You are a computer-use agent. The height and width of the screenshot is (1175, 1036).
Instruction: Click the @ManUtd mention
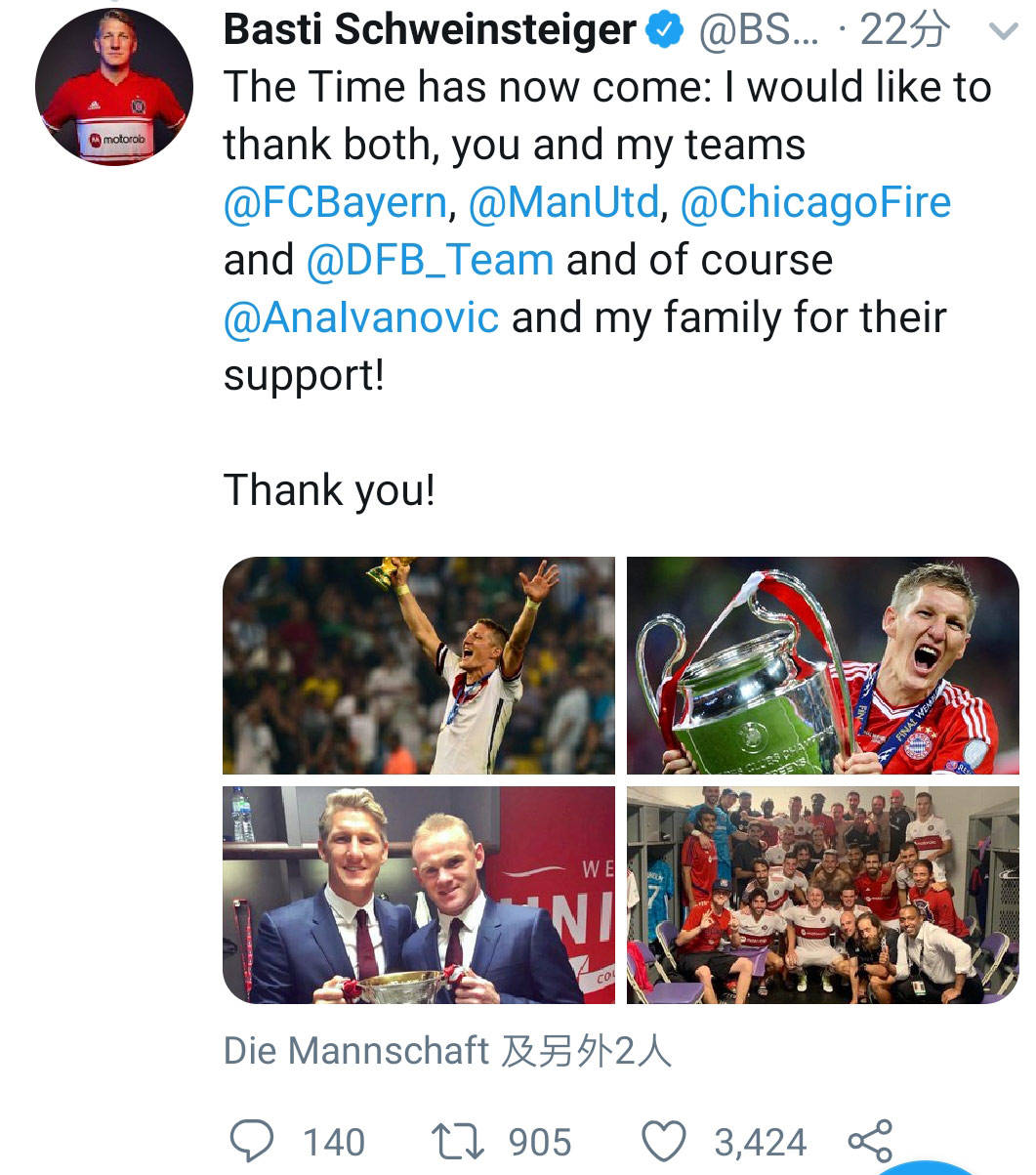click(x=563, y=202)
